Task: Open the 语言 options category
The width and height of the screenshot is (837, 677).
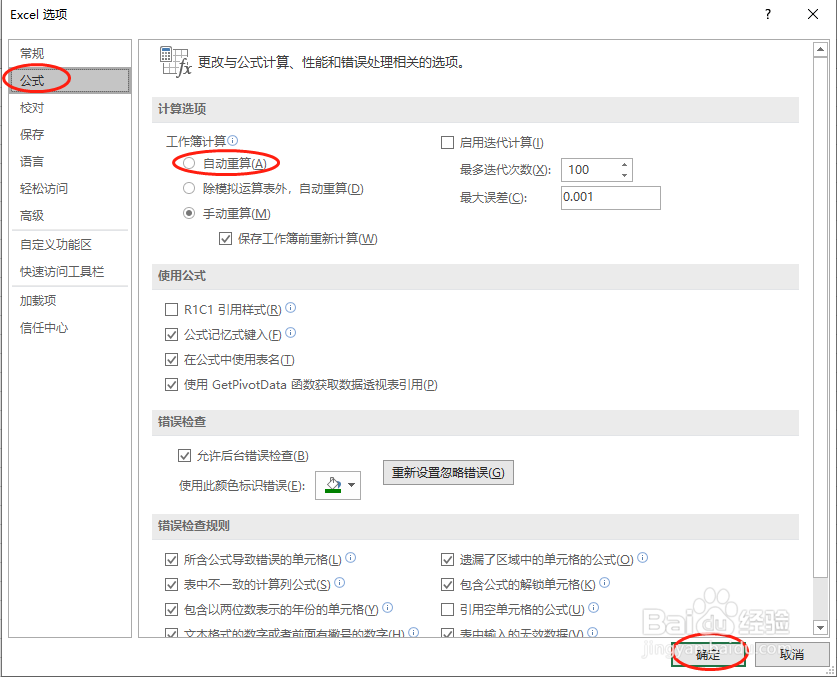Action: (x=70, y=161)
